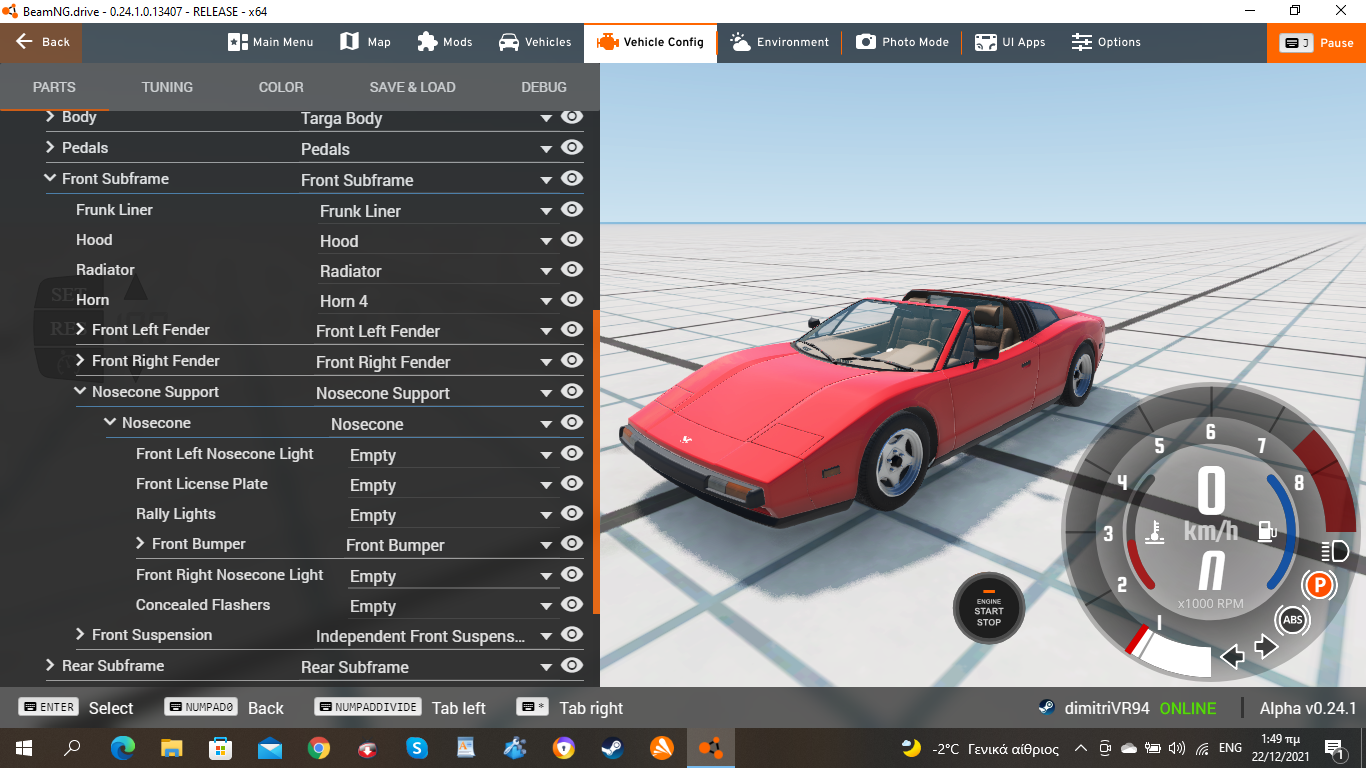This screenshot has width=1366, height=768.
Task: Open the DEBUG tab
Action: [x=544, y=87]
